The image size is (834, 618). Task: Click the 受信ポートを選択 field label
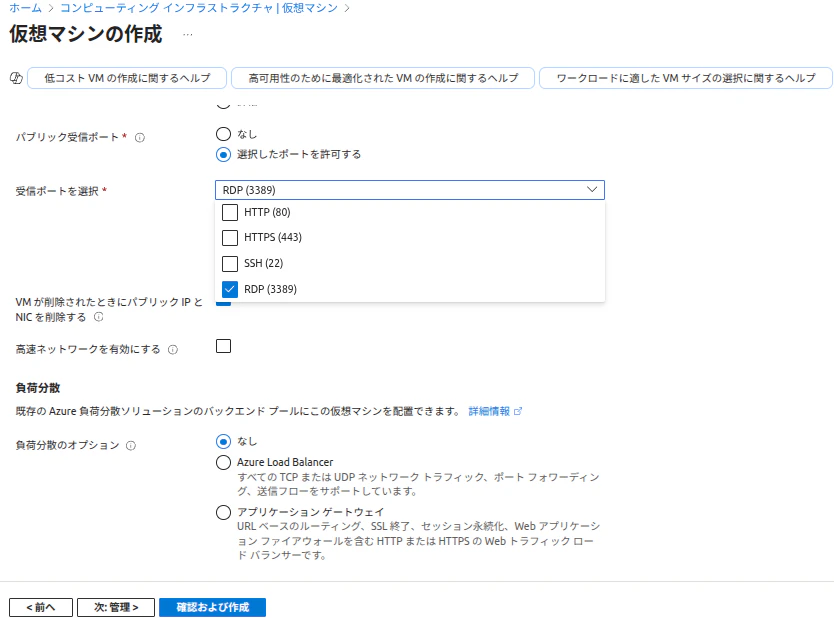pyautogui.click(x=57, y=191)
